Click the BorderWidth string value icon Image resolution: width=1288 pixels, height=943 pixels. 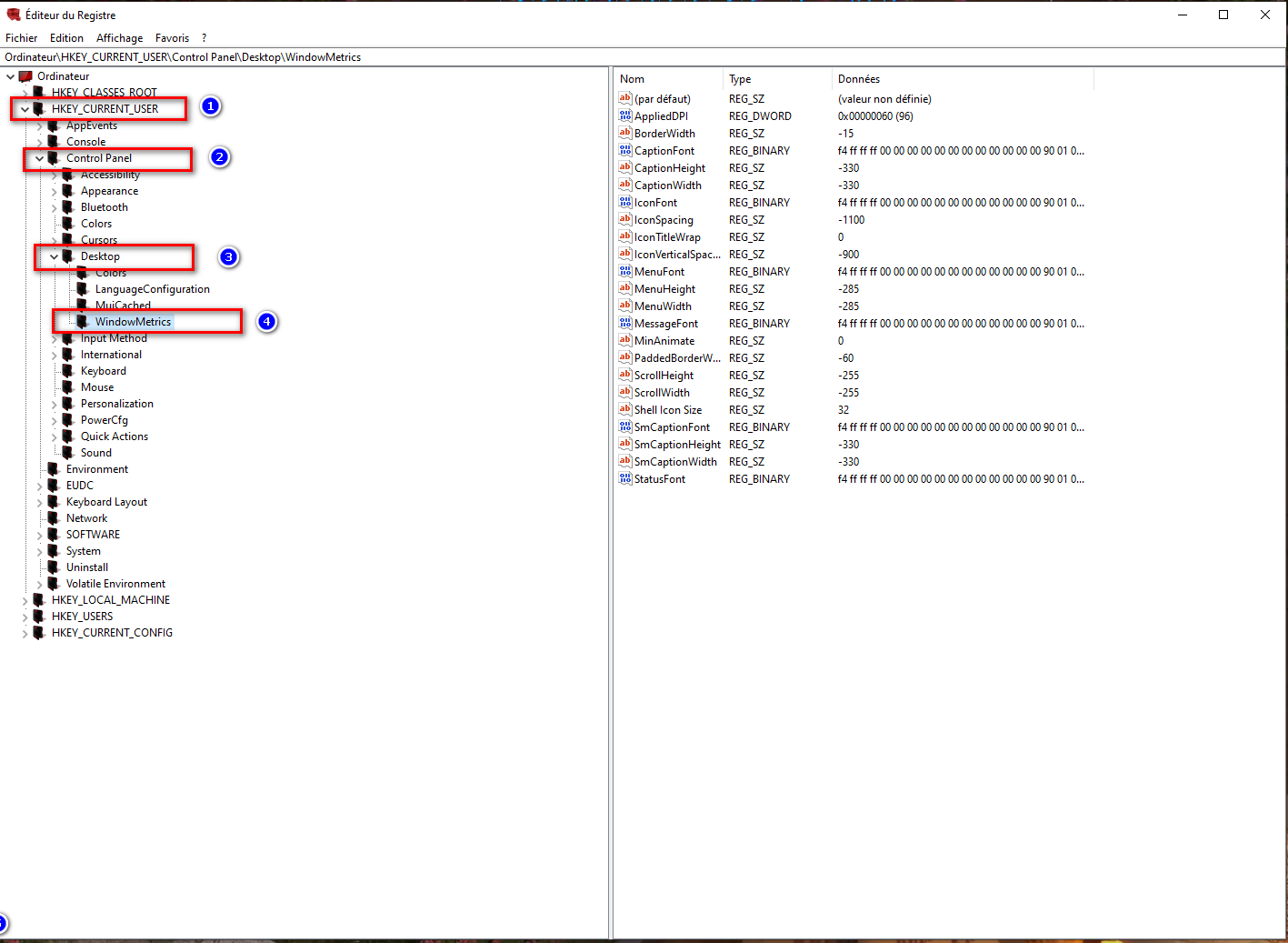click(624, 134)
